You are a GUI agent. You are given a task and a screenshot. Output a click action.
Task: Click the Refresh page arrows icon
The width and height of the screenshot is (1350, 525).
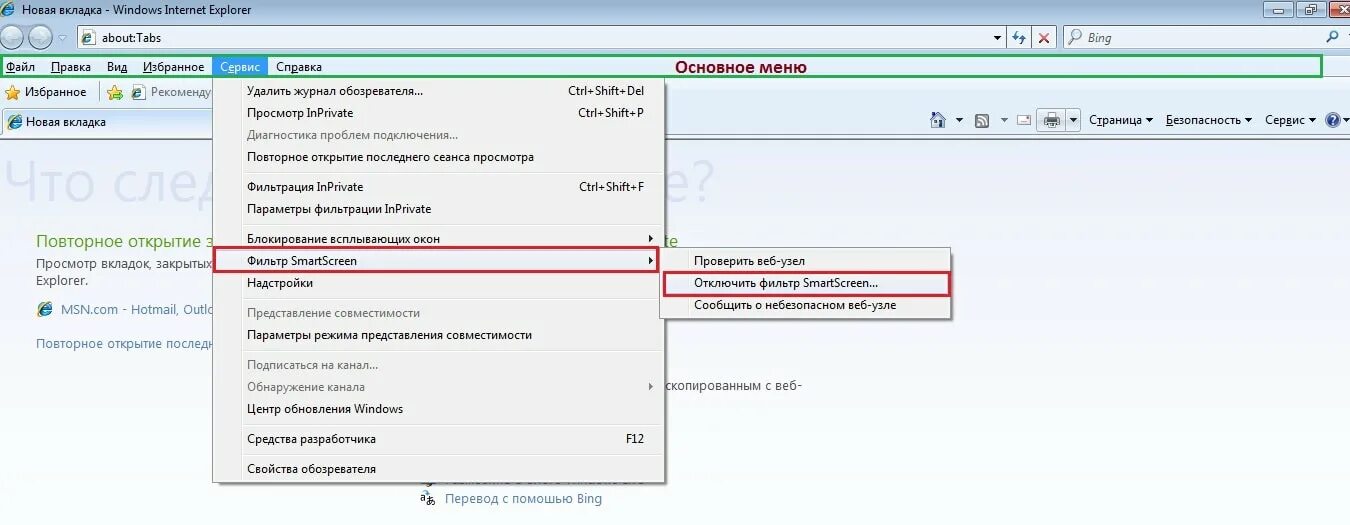[1019, 38]
